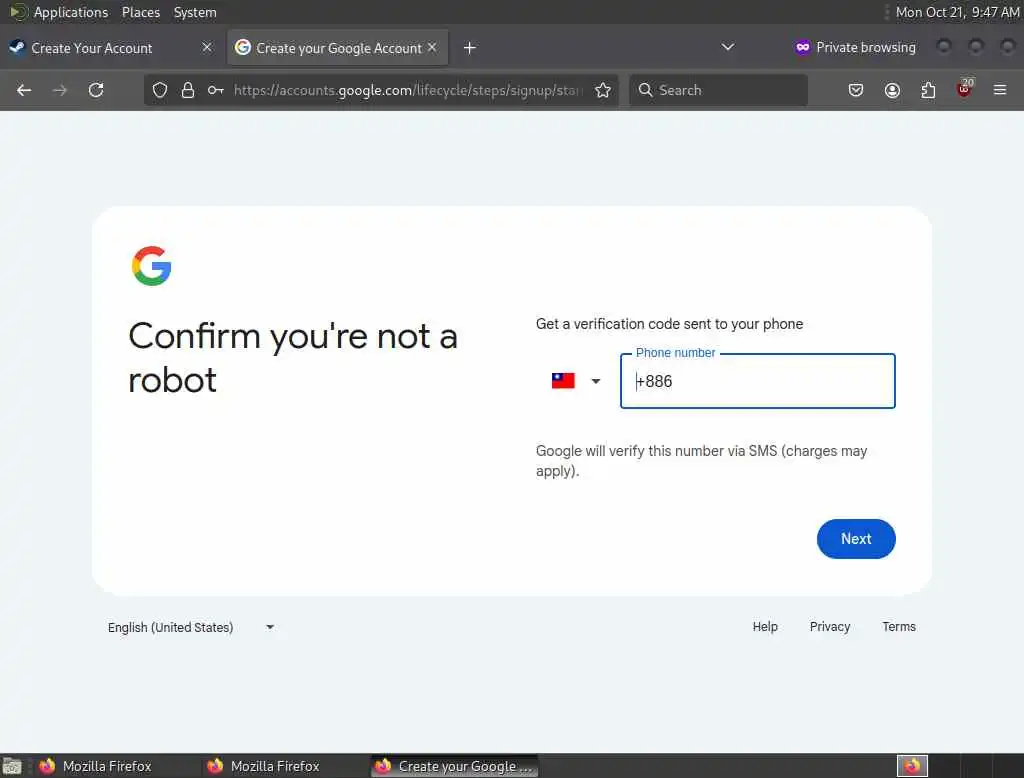View site security lock information

[x=188, y=90]
